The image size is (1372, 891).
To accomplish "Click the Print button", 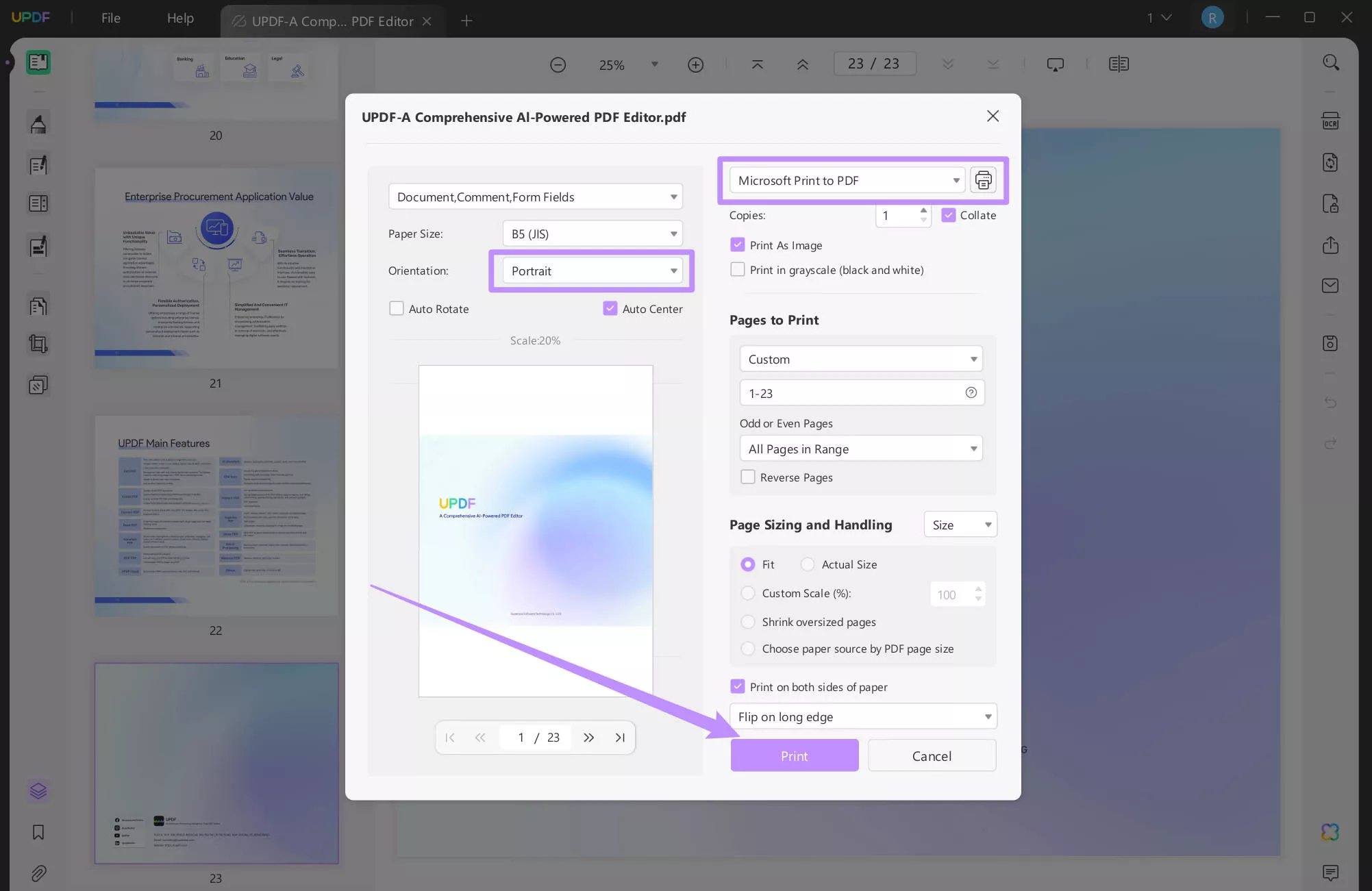I will tap(794, 755).
